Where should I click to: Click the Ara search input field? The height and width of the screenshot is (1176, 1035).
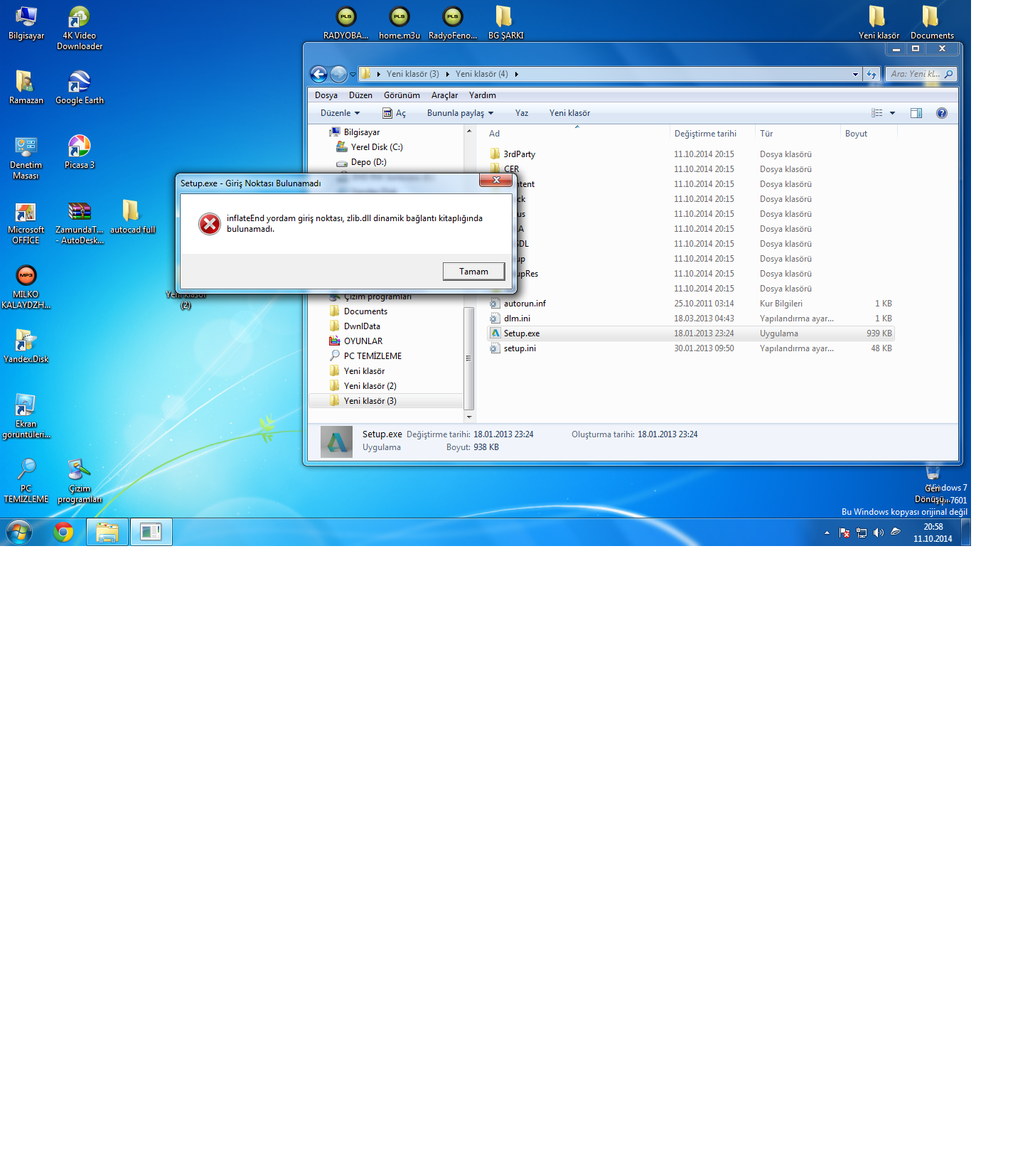tap(916, 74)
